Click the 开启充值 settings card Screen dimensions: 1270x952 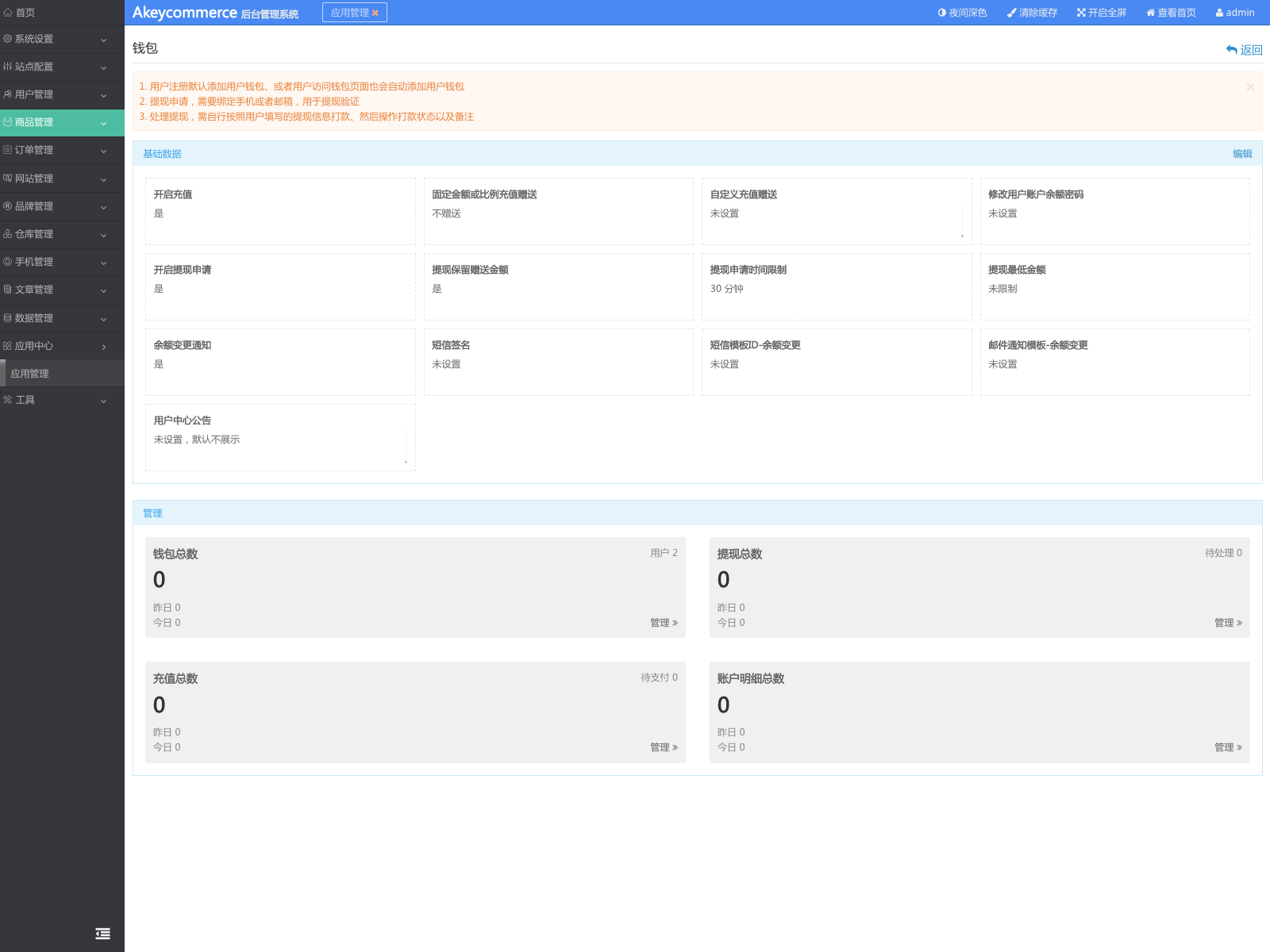click(x=280, y=211)
